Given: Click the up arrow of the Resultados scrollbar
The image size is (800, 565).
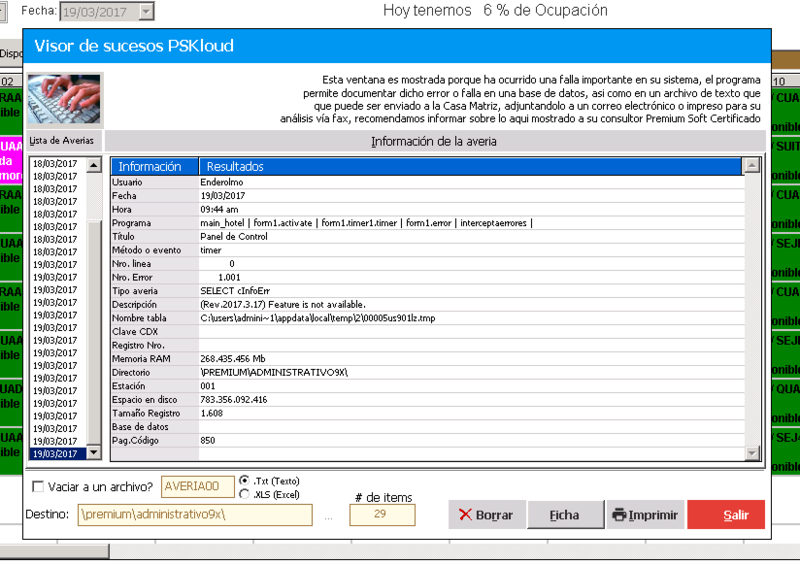Looking at the screenshot, I should point(752,165).
